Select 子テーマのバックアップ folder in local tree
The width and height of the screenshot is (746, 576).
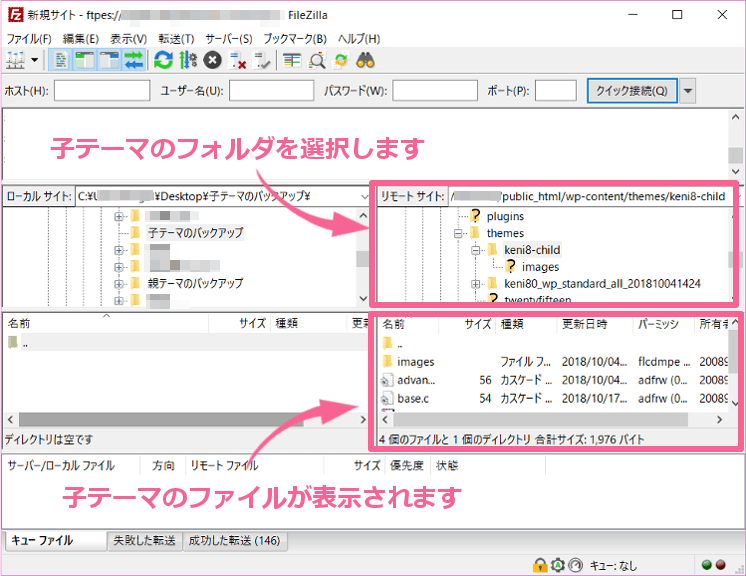(196, 233)
